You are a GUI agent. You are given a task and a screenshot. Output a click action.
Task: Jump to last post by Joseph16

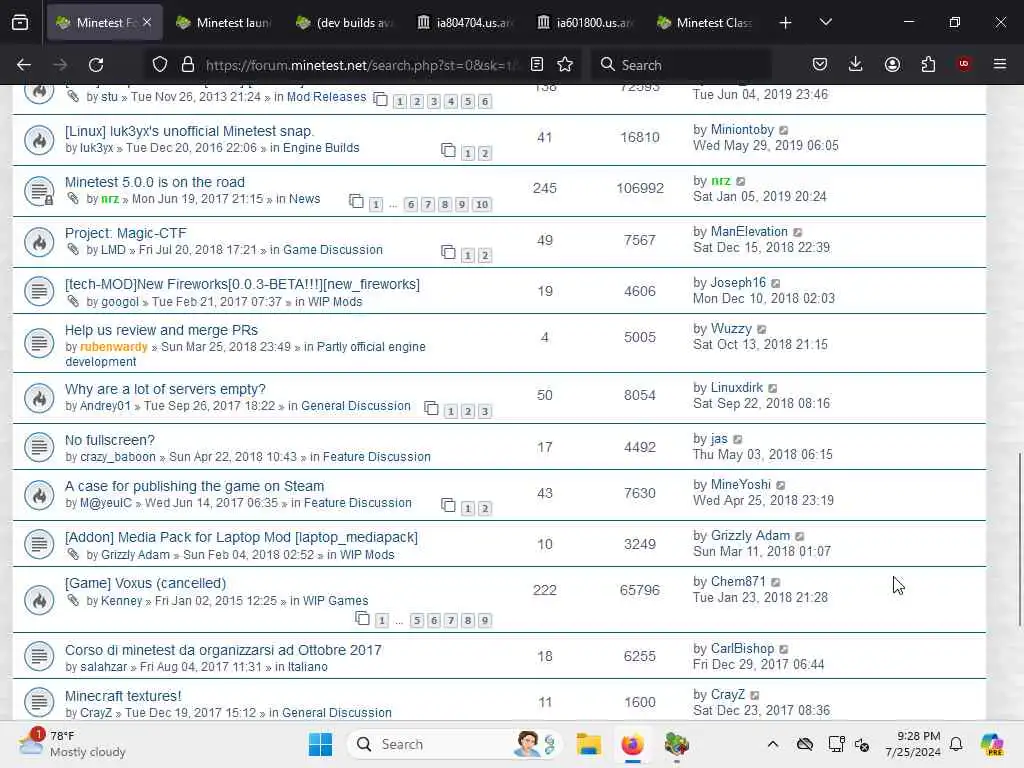click(x=776, y=283)
